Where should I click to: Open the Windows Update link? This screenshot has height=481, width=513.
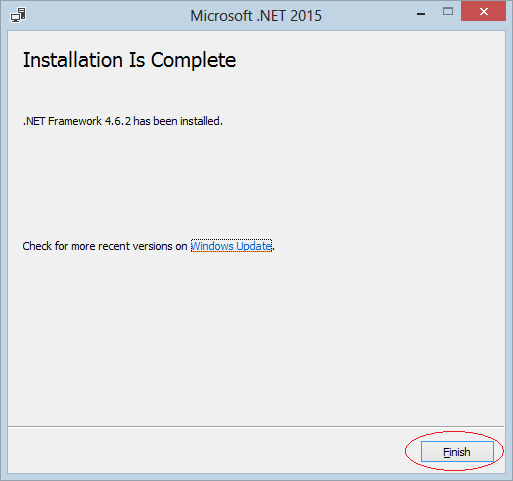point(231,246)
